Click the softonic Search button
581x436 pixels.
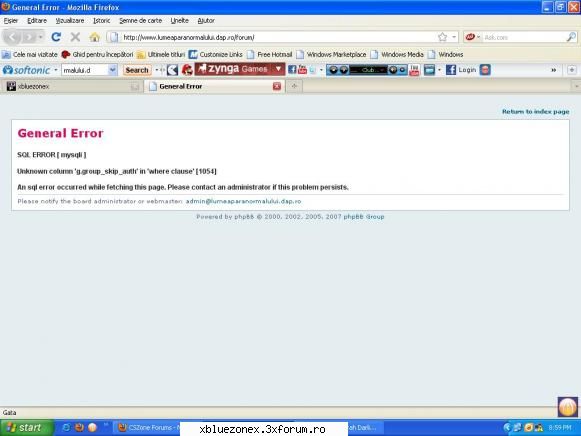[137, 70]
